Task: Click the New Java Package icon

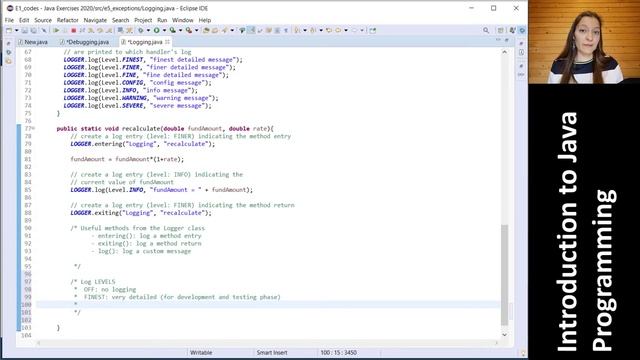Action: [206, 30]
